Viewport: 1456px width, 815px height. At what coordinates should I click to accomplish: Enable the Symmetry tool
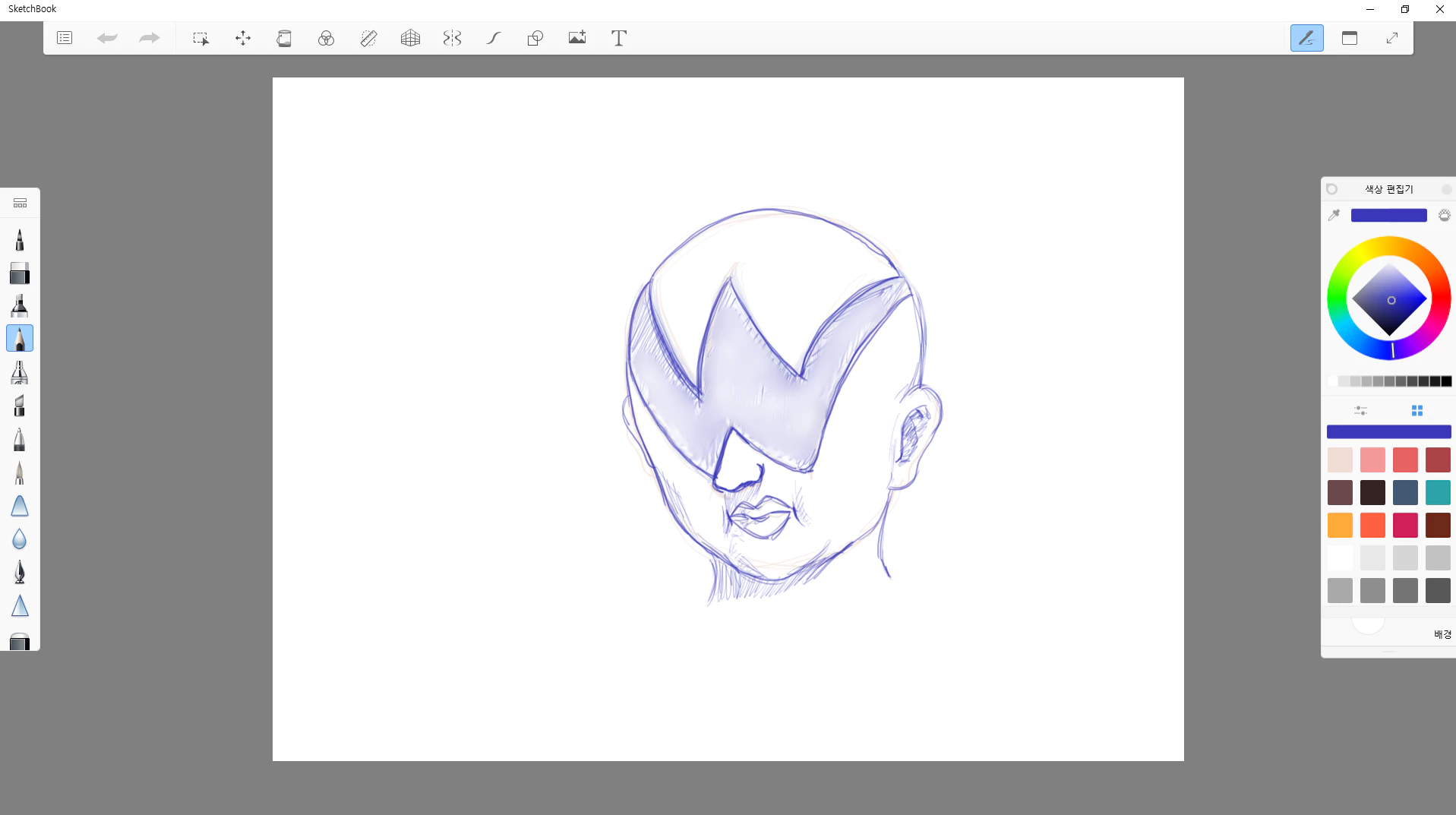(452, 38)
